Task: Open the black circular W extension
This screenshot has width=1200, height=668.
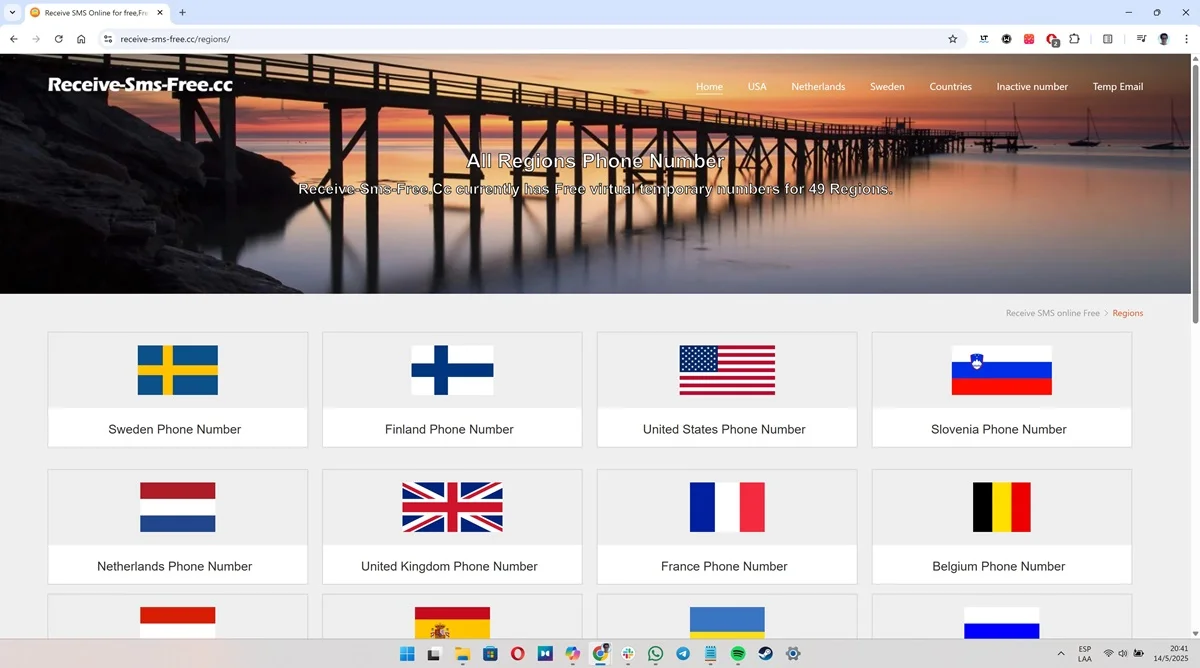Action: [1006, 39]
